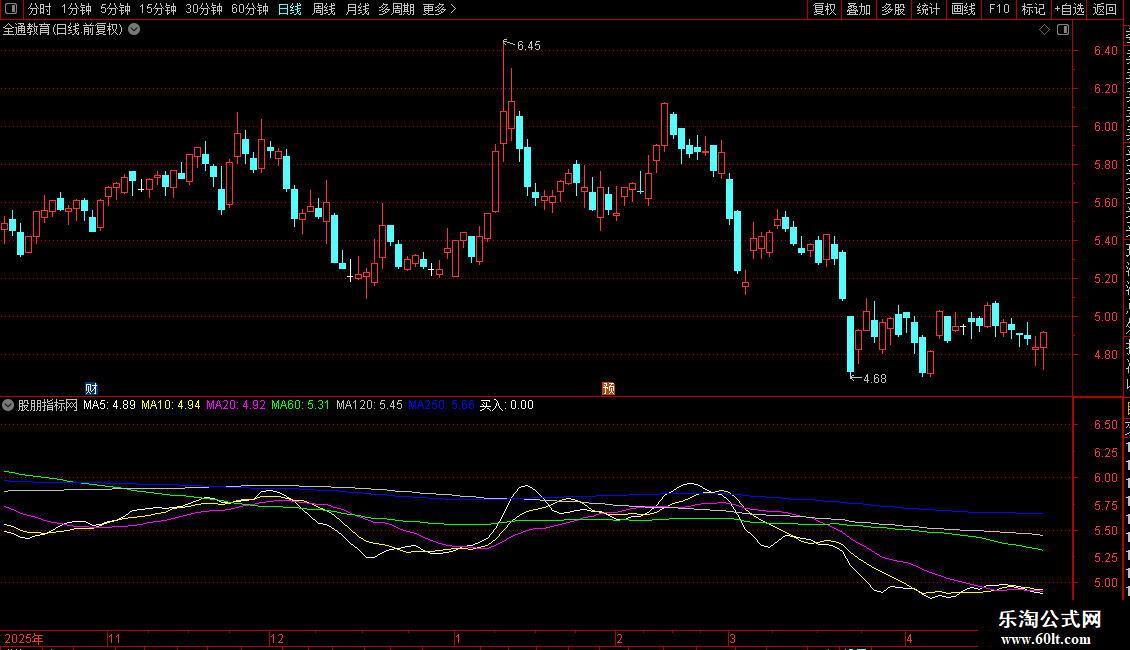The width and height of the screenshot is (1130, 650).
Task: Click the diamond icon in main chart
Action: (1044, 30)
